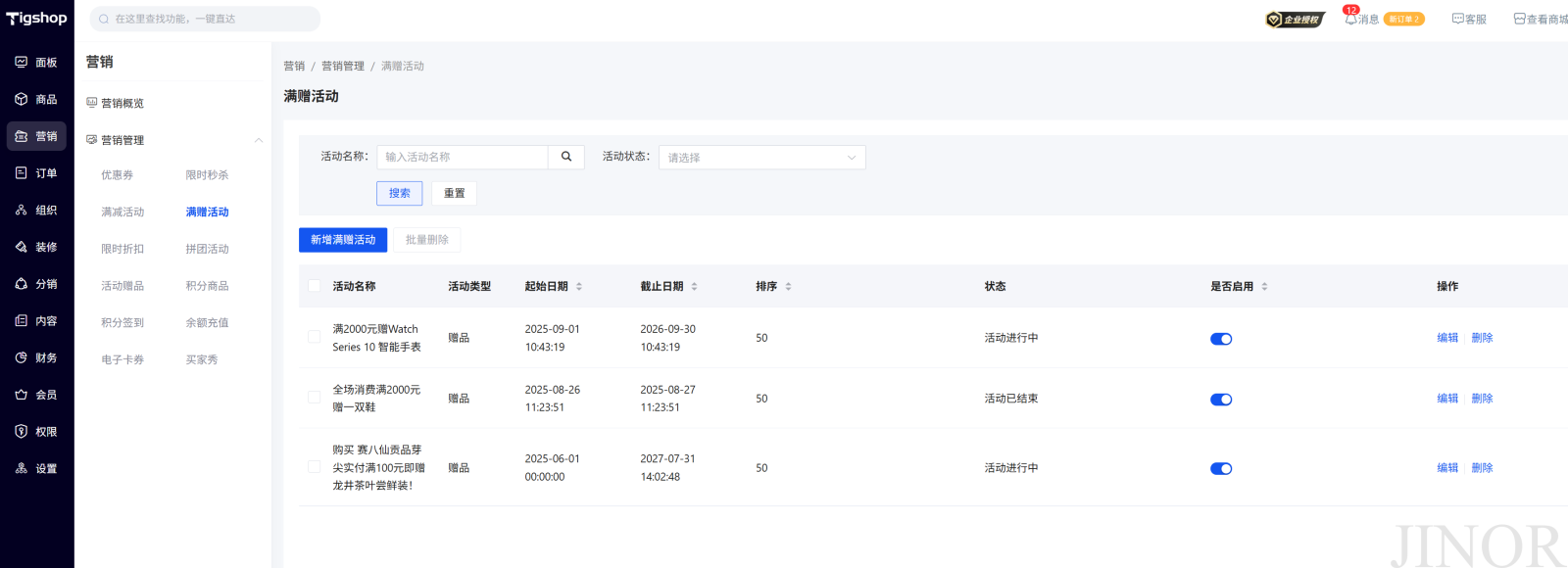Sort by 截止日期 arrows icon
This screenshot has width=1568, height=568.
[694, 286]
